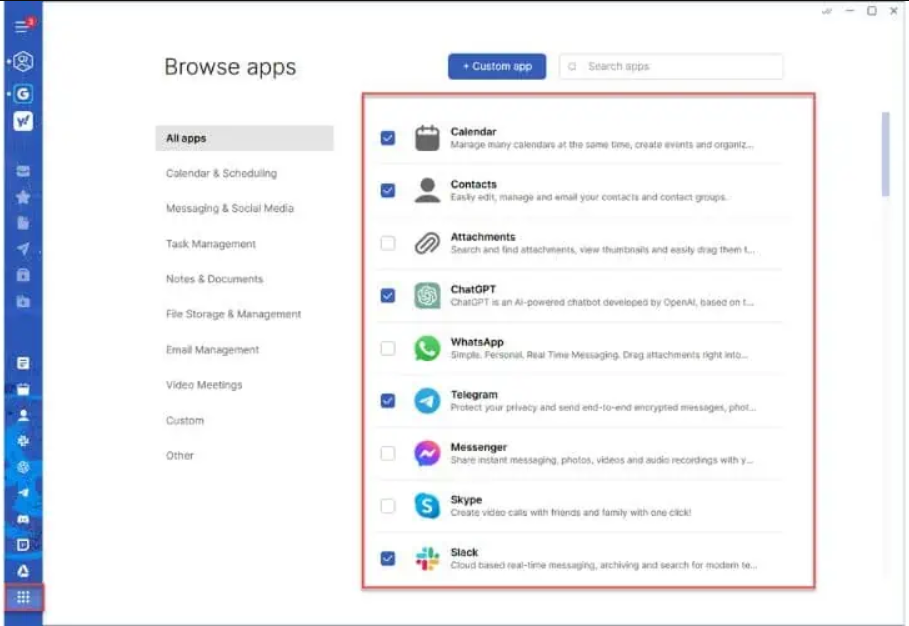Viewport: 909px width, 626px height.
Task: Click the Contacts person icon in list
Action: [x=427, y=190]
